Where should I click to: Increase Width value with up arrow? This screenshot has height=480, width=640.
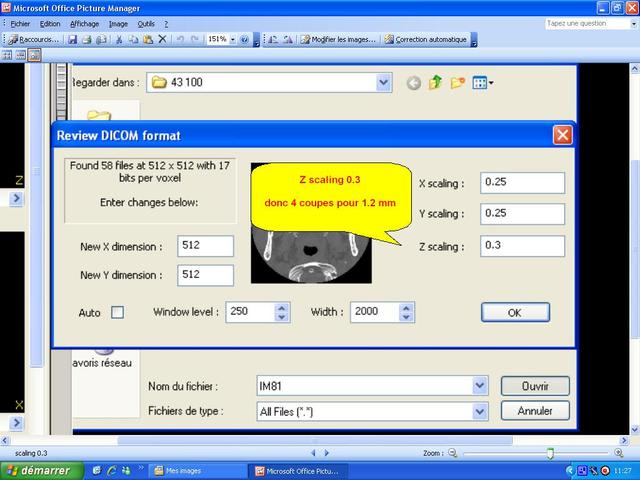point(406,307)
